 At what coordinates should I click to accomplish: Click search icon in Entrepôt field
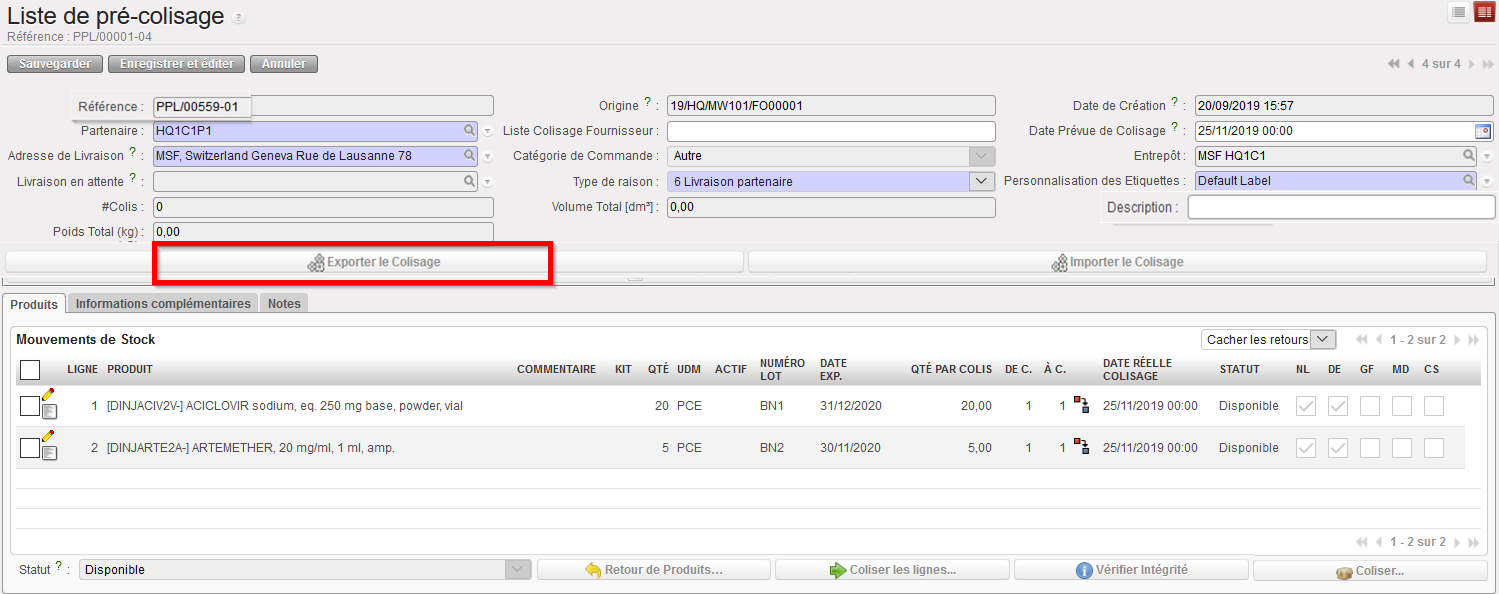tap(1469, 156)
